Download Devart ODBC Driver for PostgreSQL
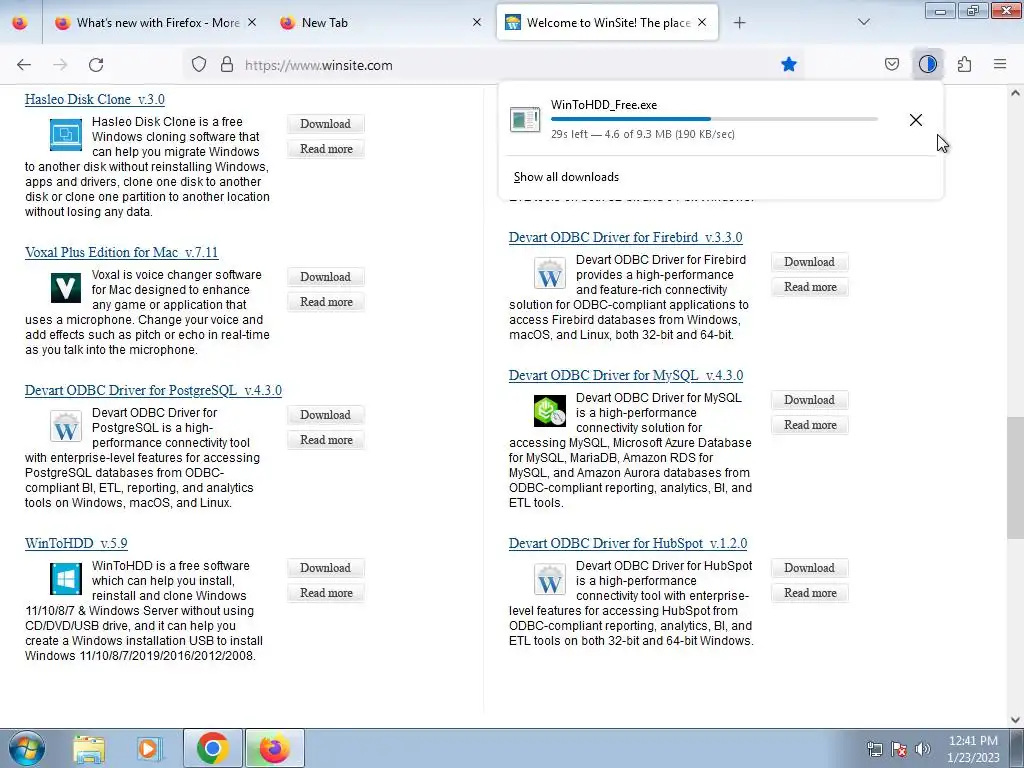This screenshot has height=768, width=1024. pyautogui.click(x=325, y=415)
